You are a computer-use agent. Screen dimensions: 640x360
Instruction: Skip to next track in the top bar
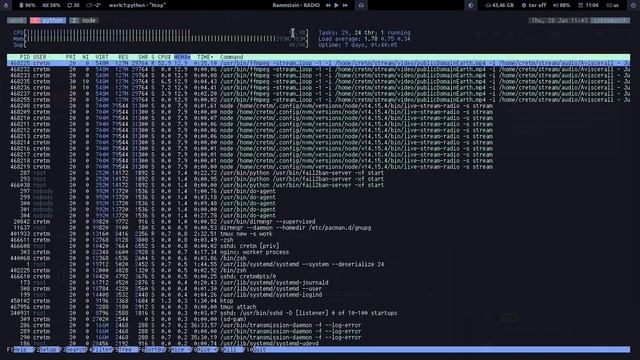click(x=345, y=5)
